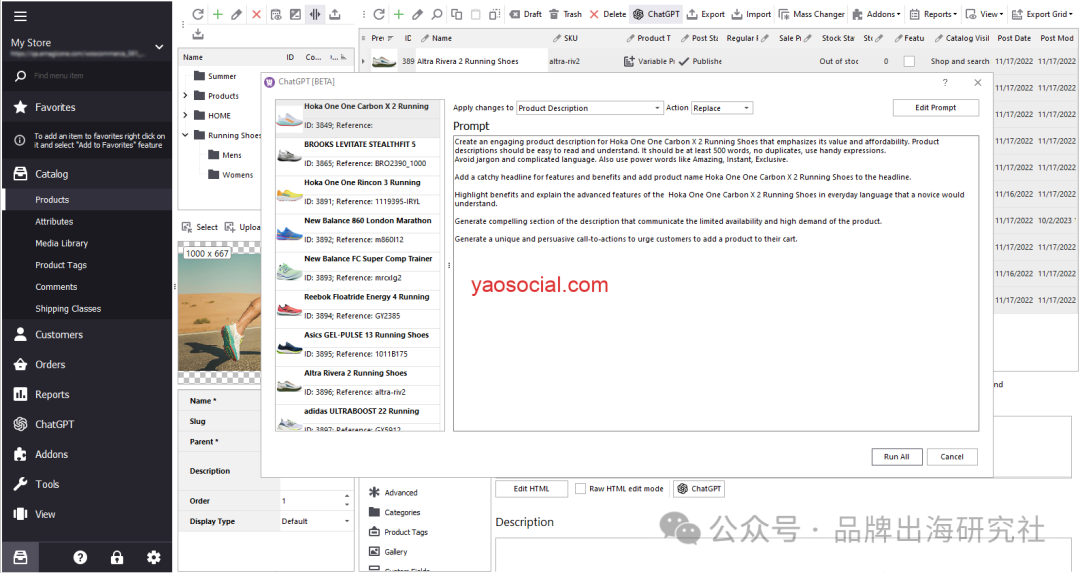Click the Select image button
Image resolution: width=1080 pixels, height=573 pixels.
(200, 227)
